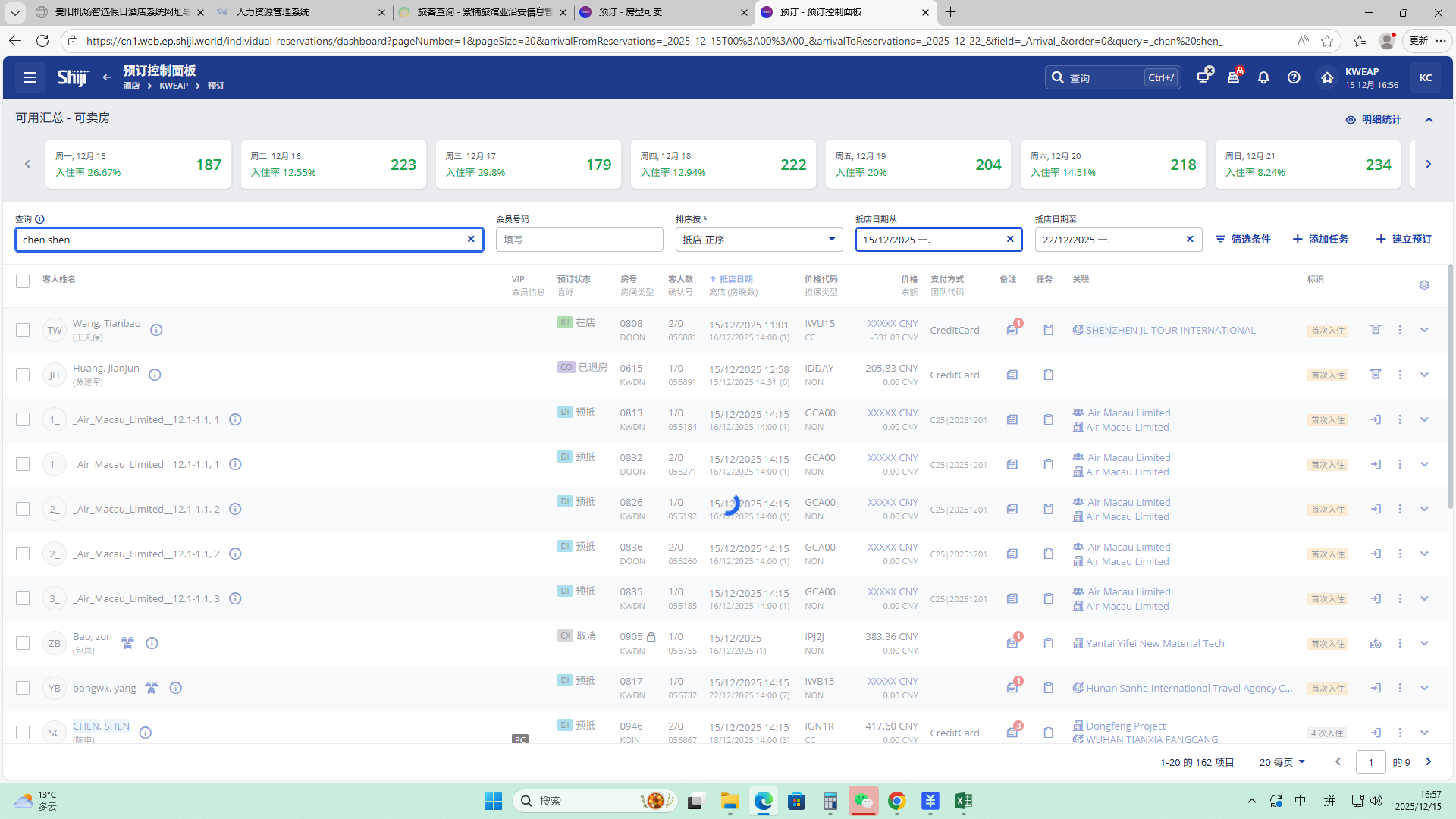Click the home icon beside KWEAP
This screenshot has width=1456, height=819.
click(1326, 77)
